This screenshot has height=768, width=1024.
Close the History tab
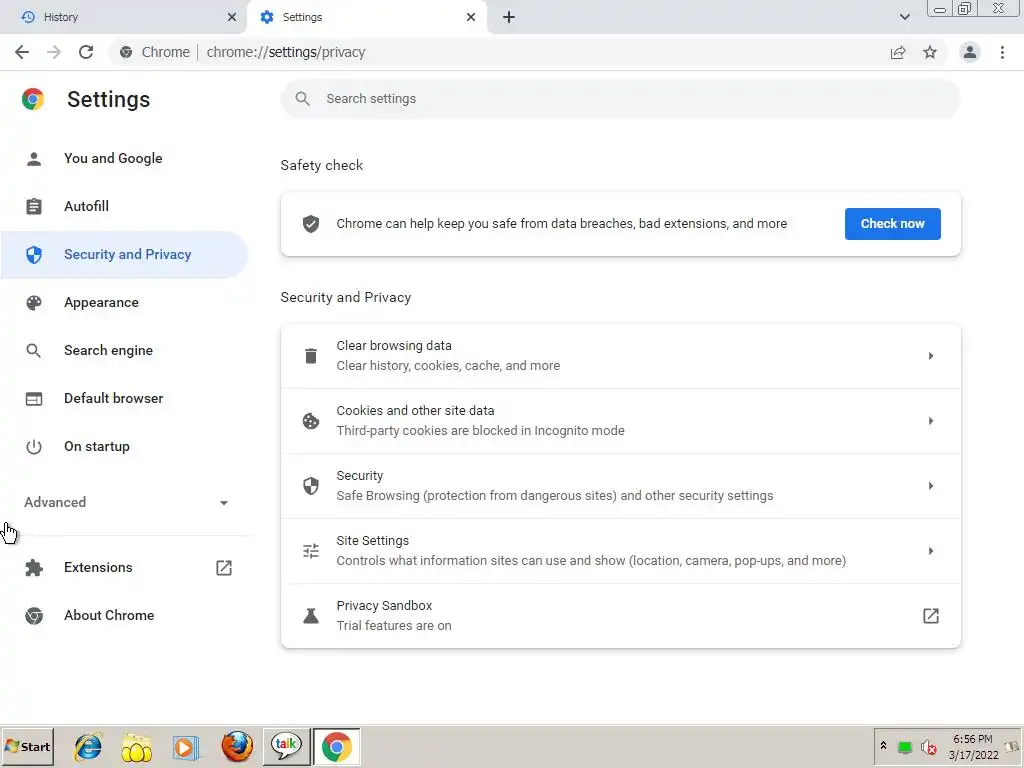pos(232,17)
